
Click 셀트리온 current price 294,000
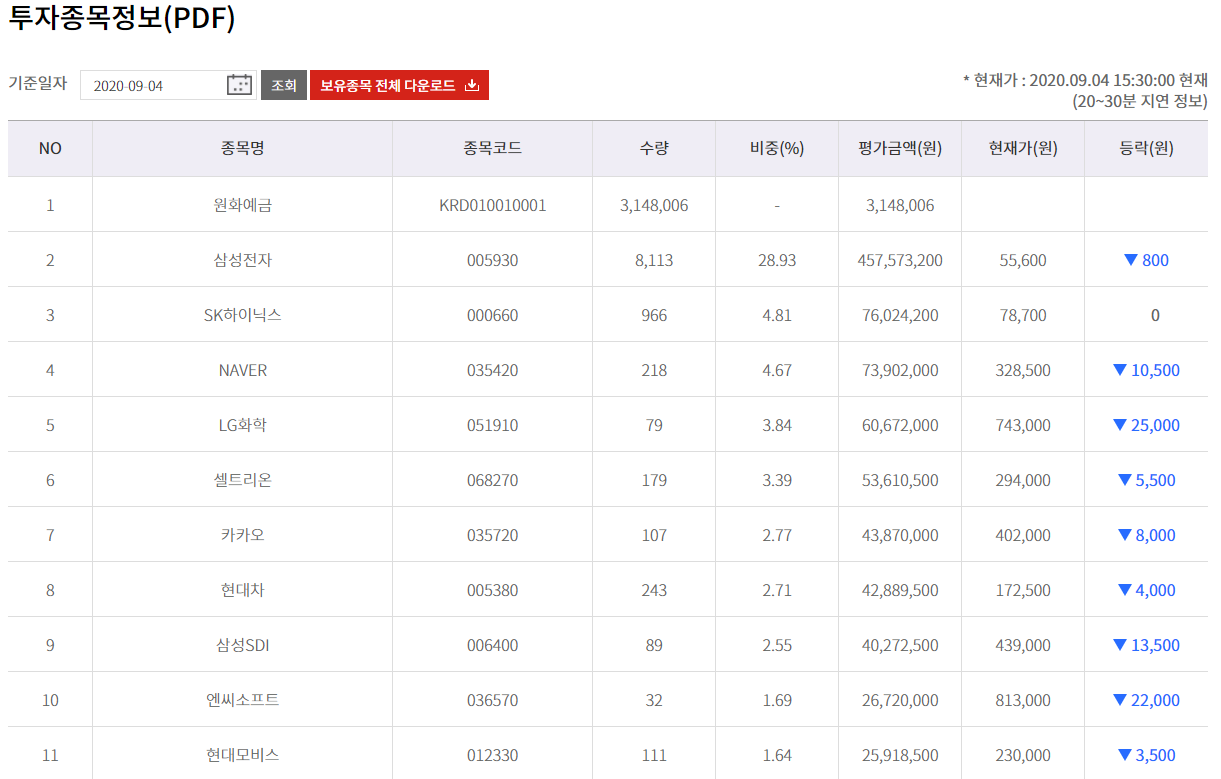tap(1023, 480)
